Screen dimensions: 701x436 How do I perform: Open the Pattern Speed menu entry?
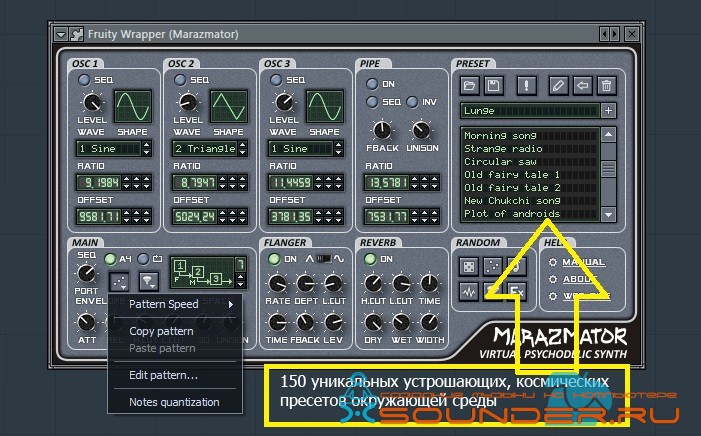[x=175, y=305]
